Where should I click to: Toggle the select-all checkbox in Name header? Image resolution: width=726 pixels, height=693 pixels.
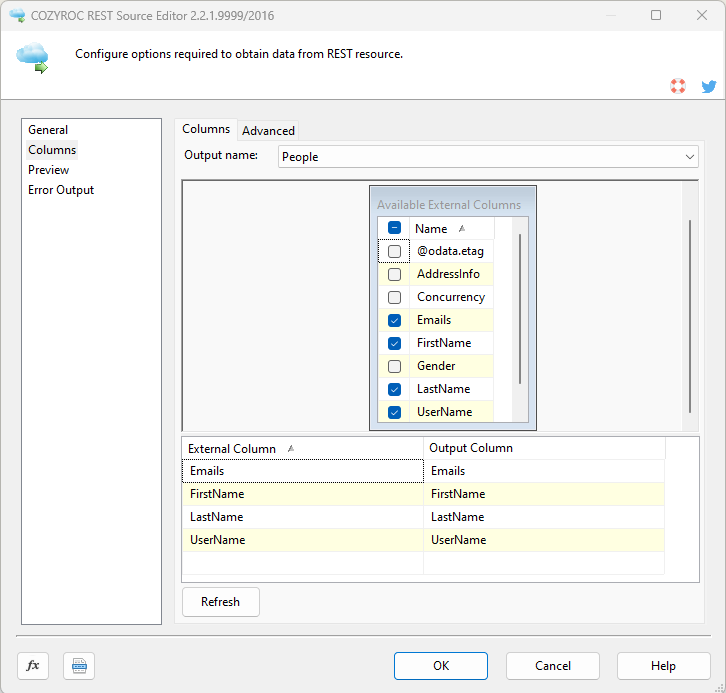[394, 228]
